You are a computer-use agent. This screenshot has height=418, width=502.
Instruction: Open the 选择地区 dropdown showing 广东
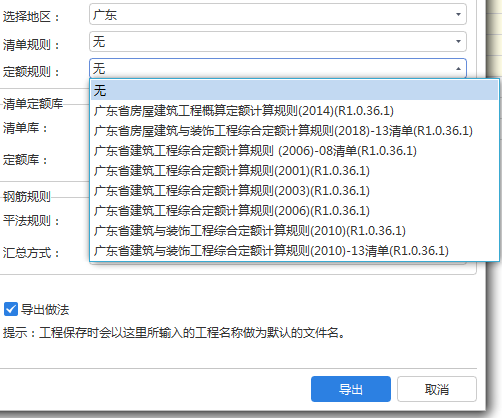pyautogui.click(x=278, y=14)
